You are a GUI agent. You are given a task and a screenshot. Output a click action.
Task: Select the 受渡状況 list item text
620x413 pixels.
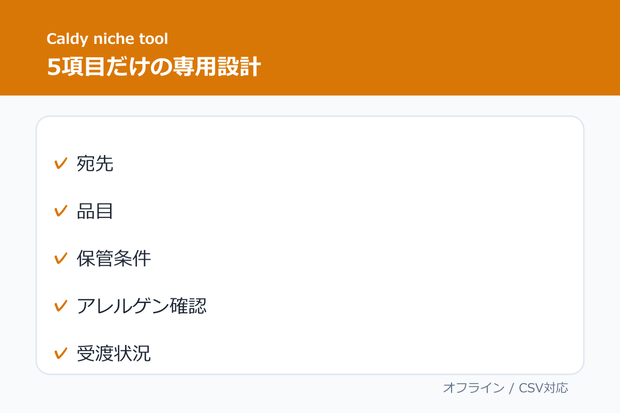click(114, 353)
